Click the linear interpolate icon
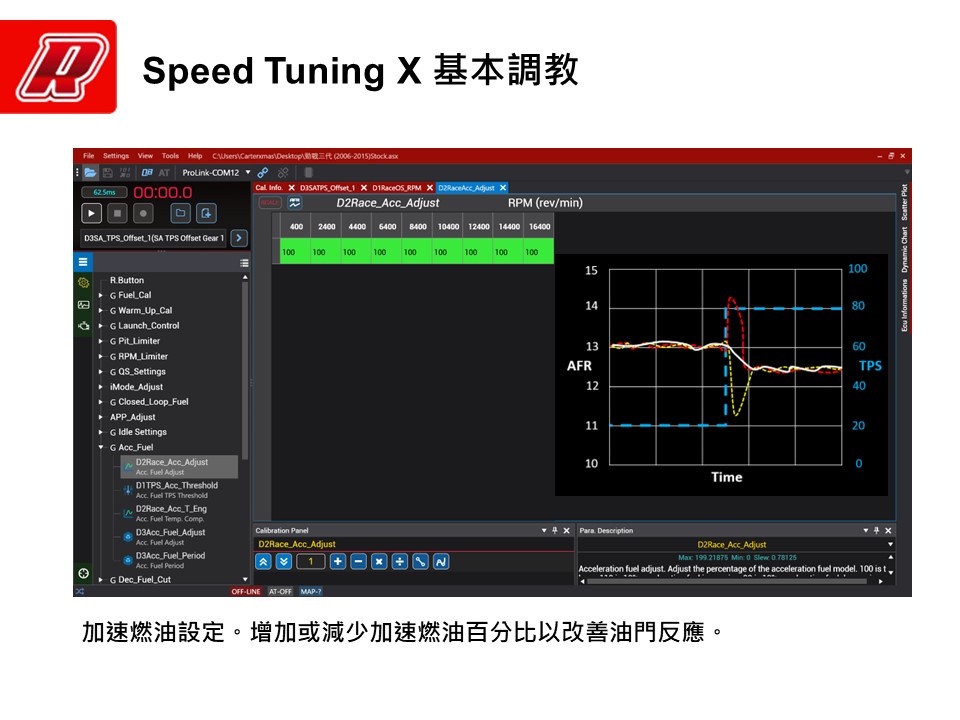The height and width of the screenshot is (720, 960). 420,561
